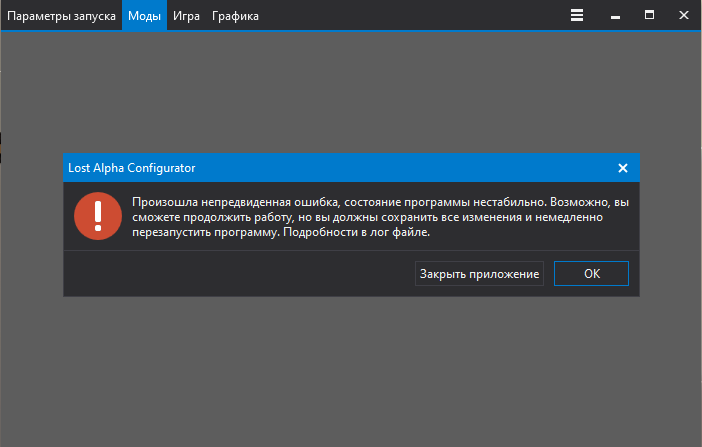The width and height of the screenshot is (702, 447).
Task: Open the hamburger menu icon
Action: coord(577,15)
